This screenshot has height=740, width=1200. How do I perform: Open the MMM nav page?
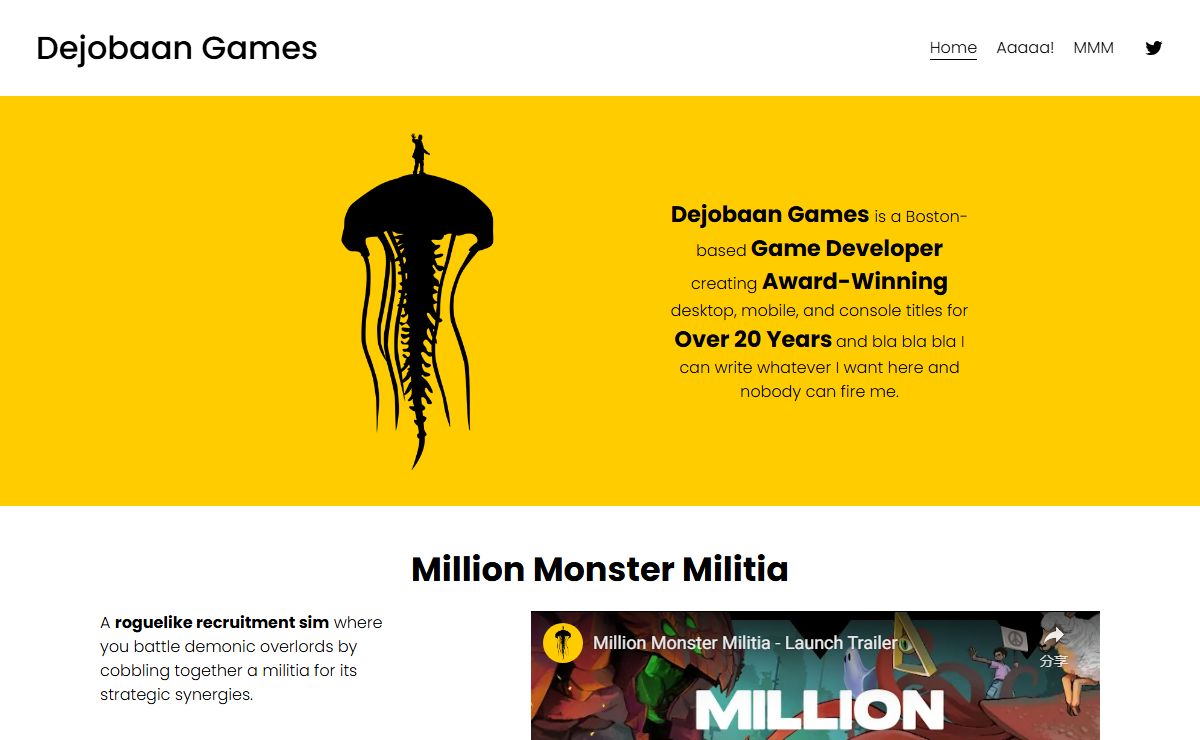(1093, 48)
